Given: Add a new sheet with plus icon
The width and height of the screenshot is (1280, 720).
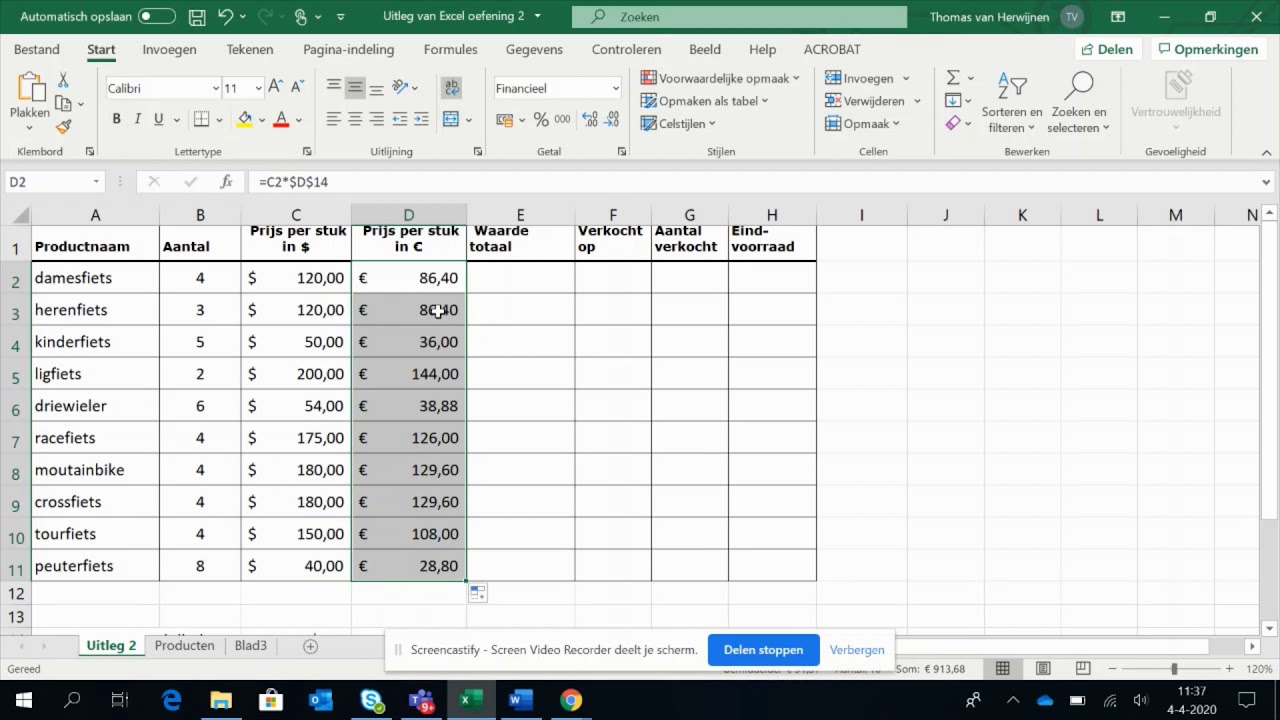Looking at the screenshot, I should pos(310,646).
